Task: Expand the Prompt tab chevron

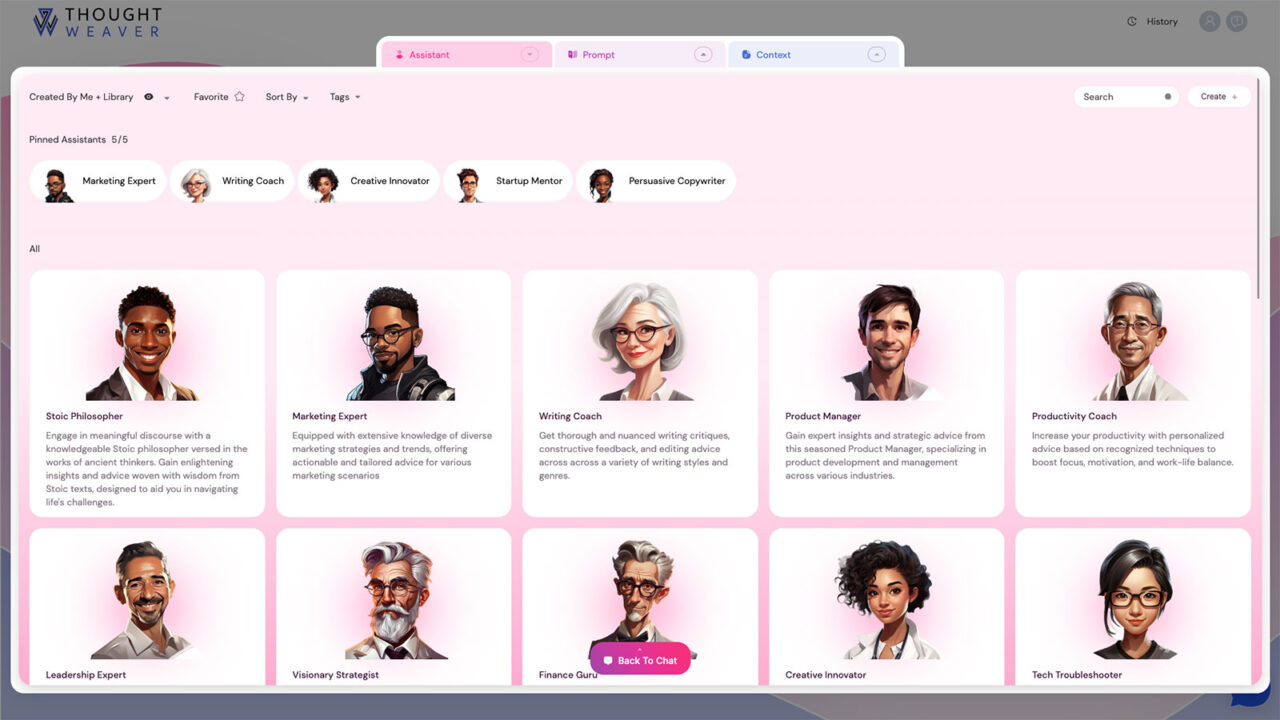Action: (x=703, y=55)
